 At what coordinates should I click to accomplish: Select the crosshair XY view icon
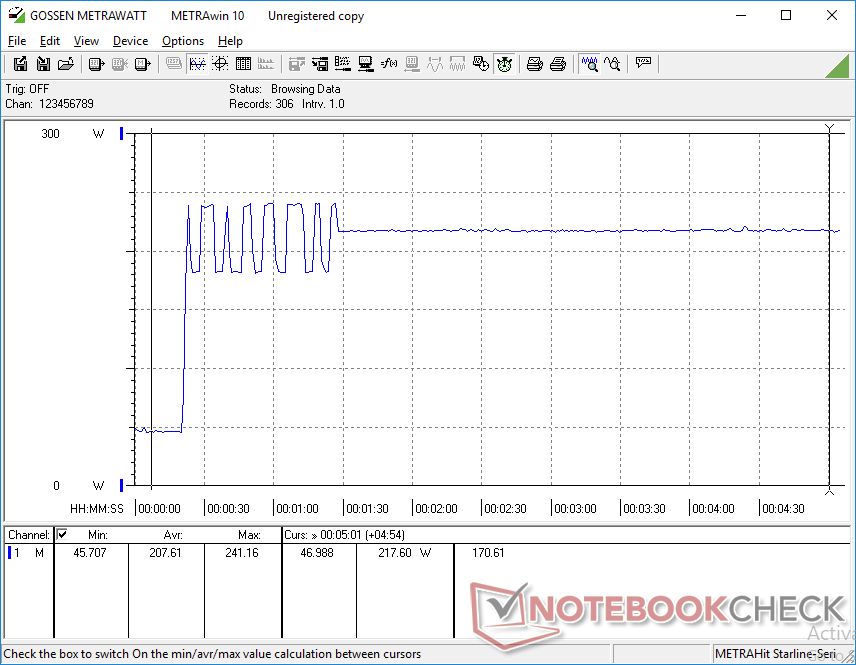220,64
